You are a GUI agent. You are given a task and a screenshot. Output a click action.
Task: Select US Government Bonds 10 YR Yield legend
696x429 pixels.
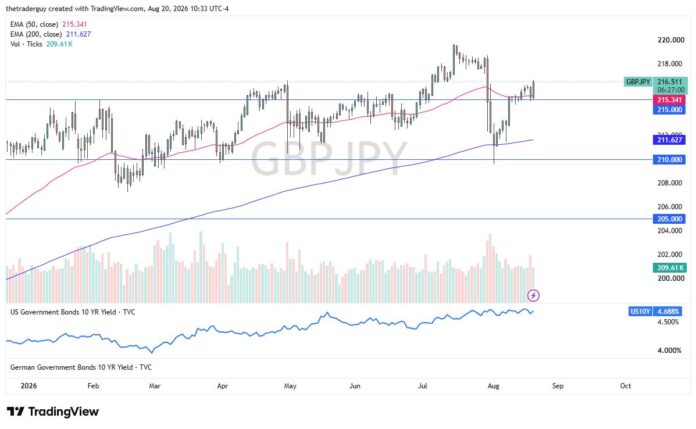tap(73, 312)
